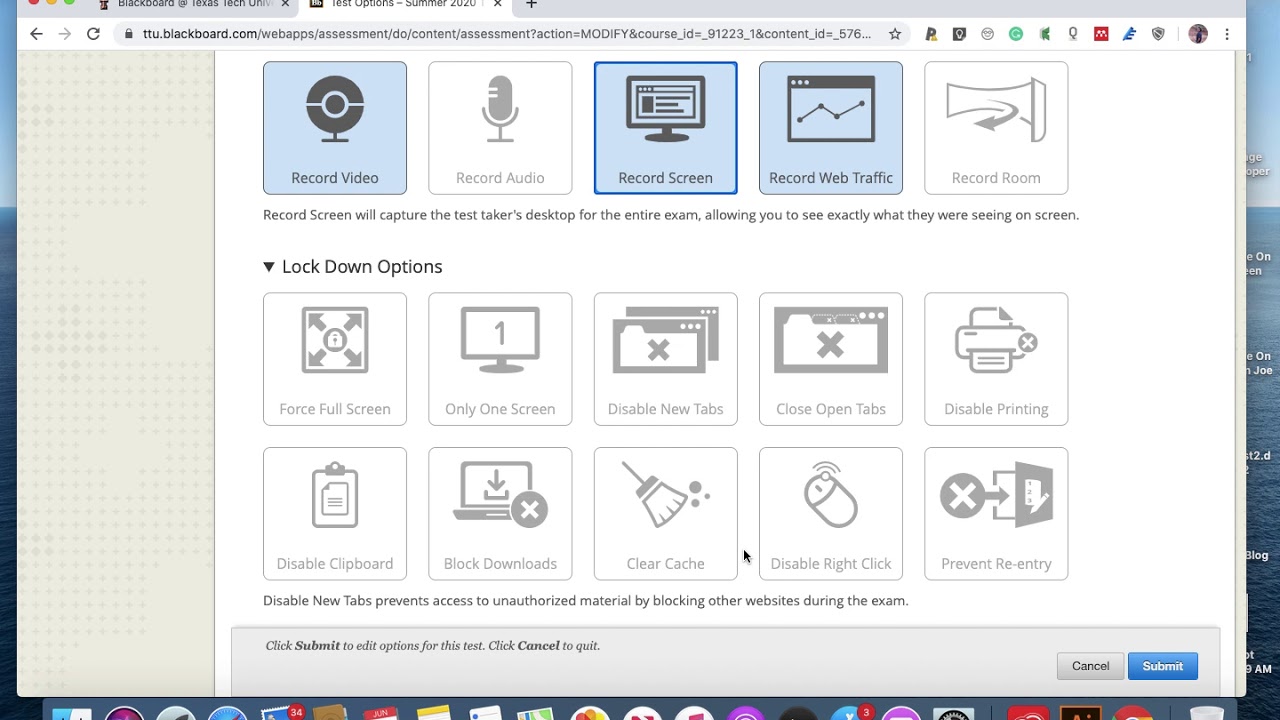Toggle the Record Video option

335,128
